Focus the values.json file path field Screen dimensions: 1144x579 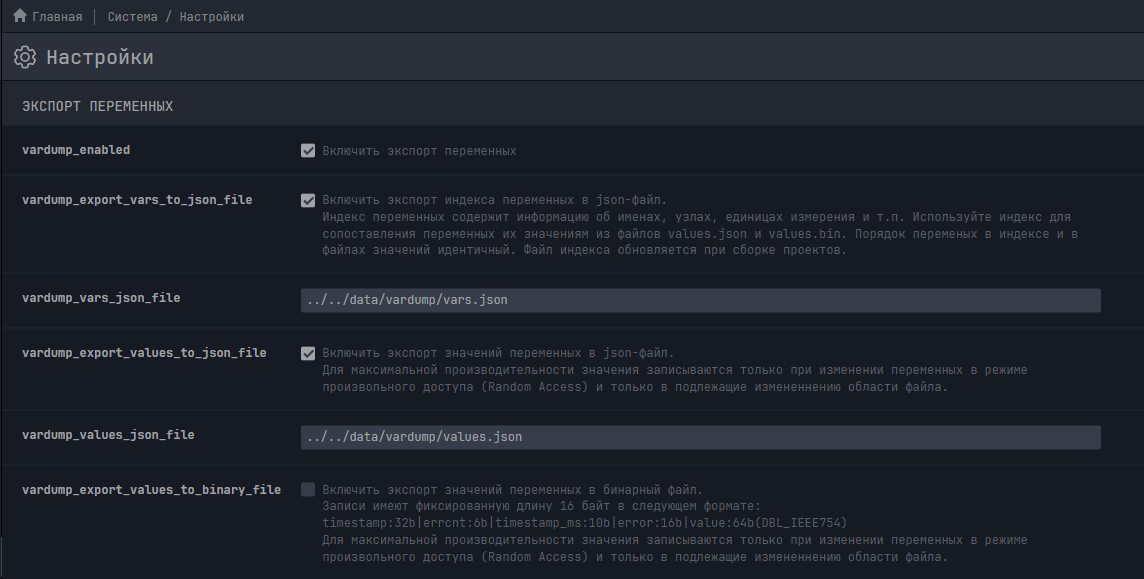(700, 437)
